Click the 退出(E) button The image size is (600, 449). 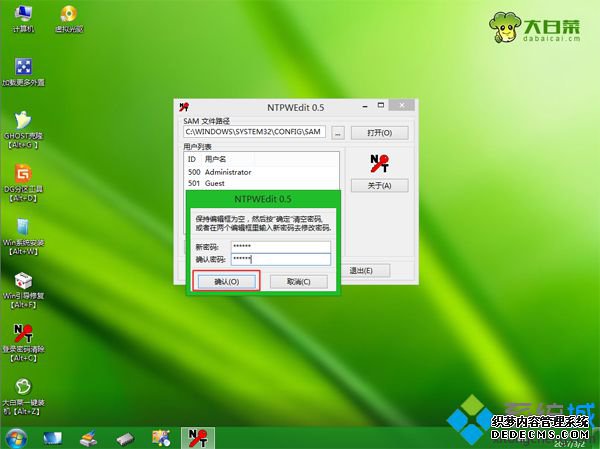pos(361,271)
